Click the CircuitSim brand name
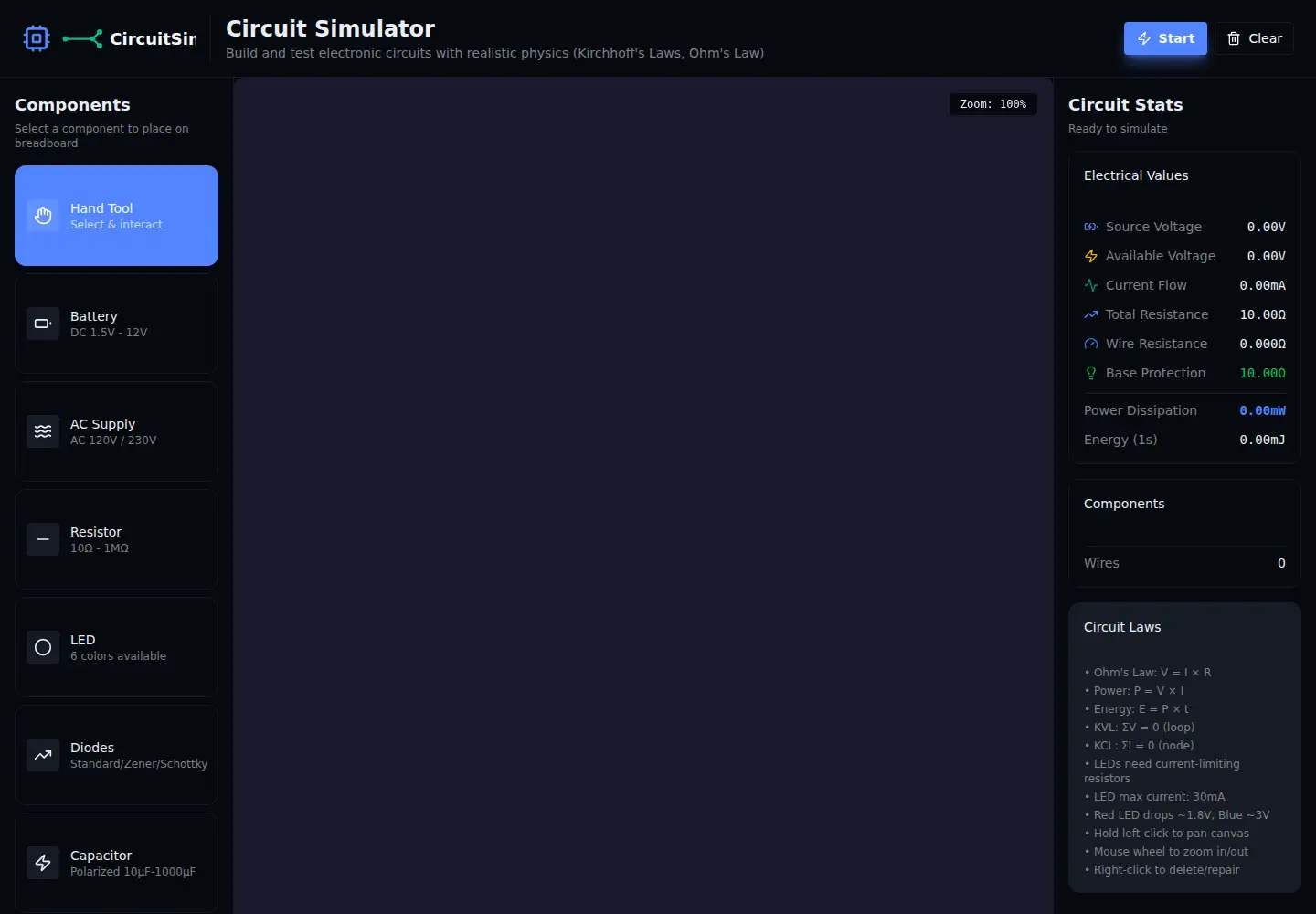The width and height of the screenshot is (1316, 914). pos(153,38)
